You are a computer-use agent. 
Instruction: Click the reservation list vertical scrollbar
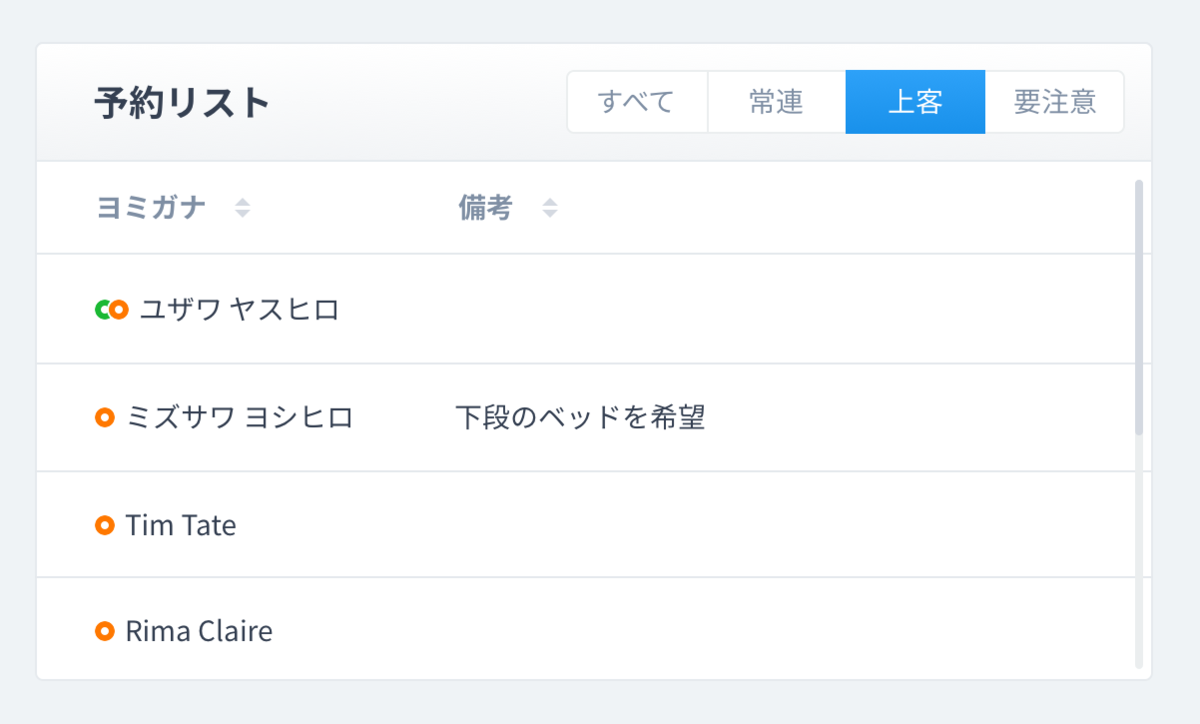(1139, 308)
